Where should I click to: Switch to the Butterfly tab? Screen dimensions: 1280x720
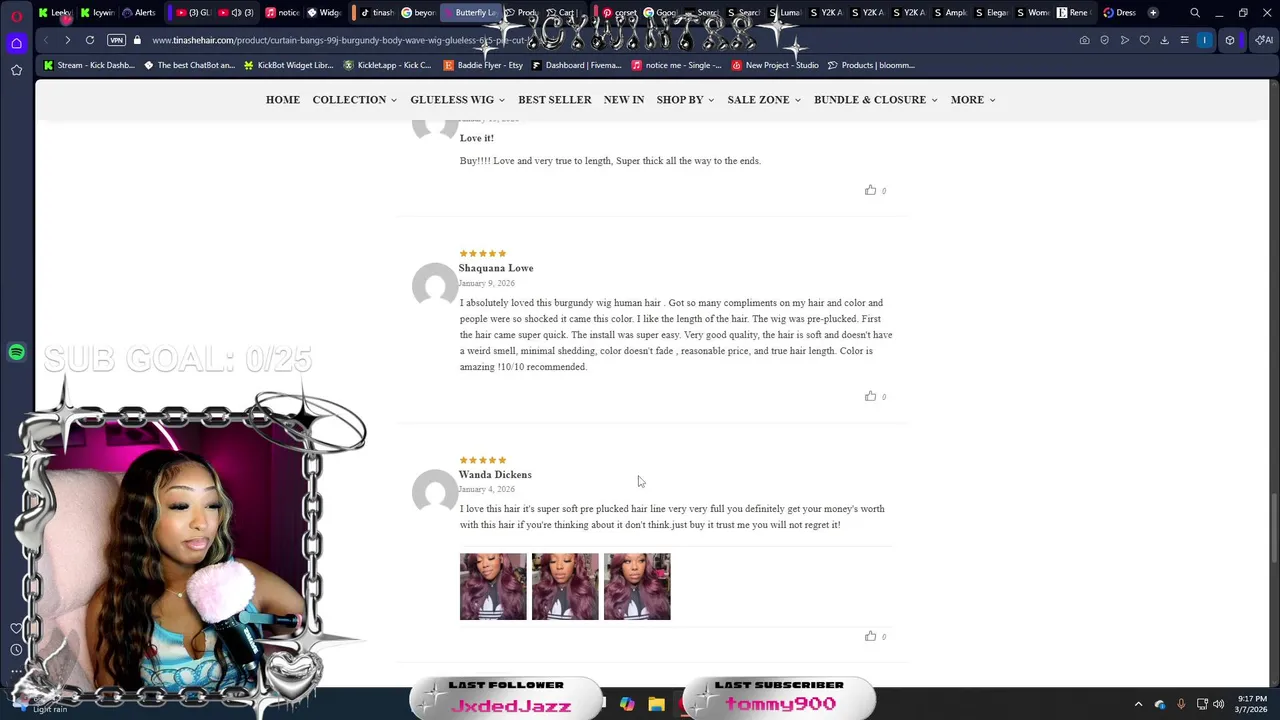click(x=470, y=13)
